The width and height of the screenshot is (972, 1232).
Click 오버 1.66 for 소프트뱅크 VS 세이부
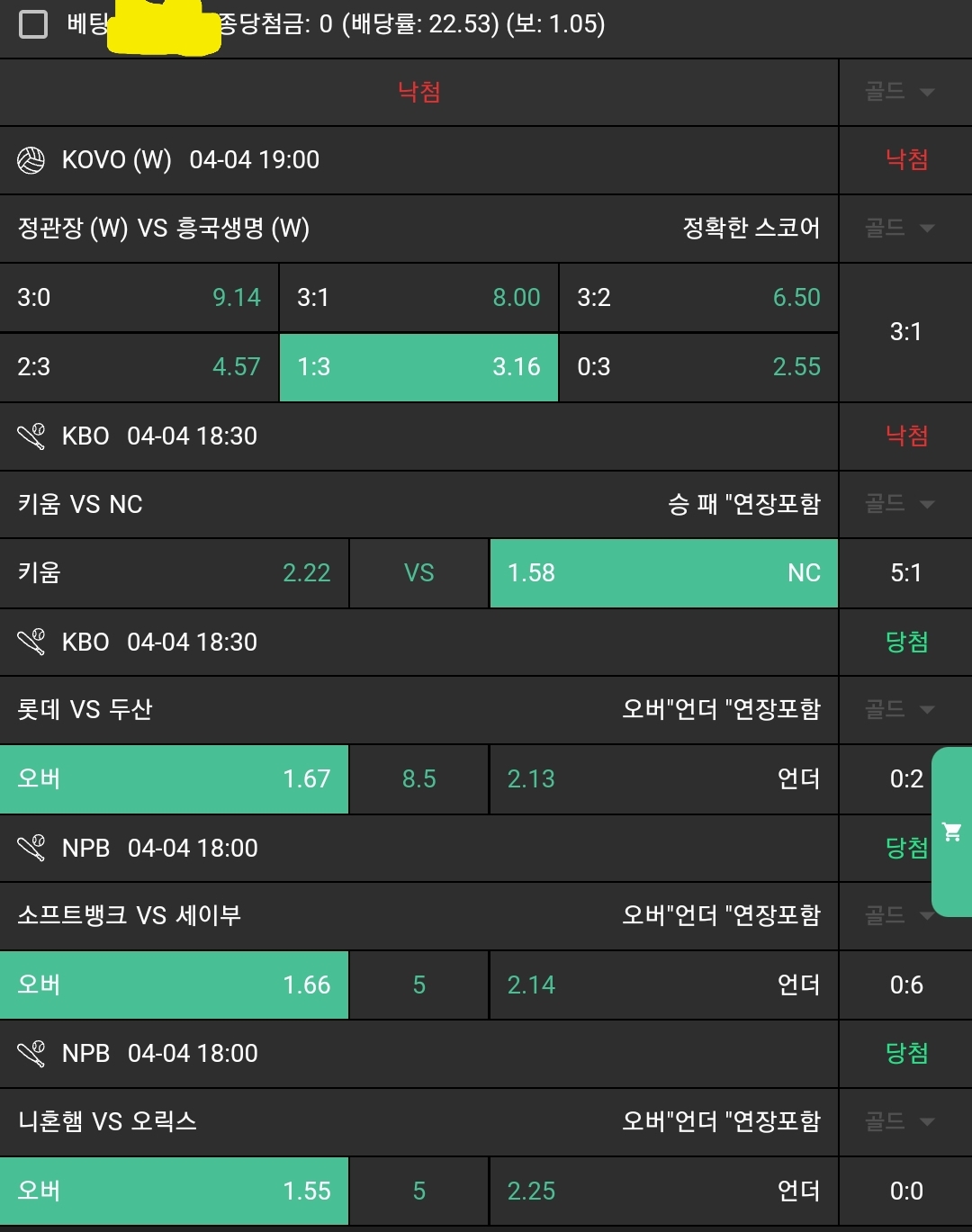click(x=174, y=985)
